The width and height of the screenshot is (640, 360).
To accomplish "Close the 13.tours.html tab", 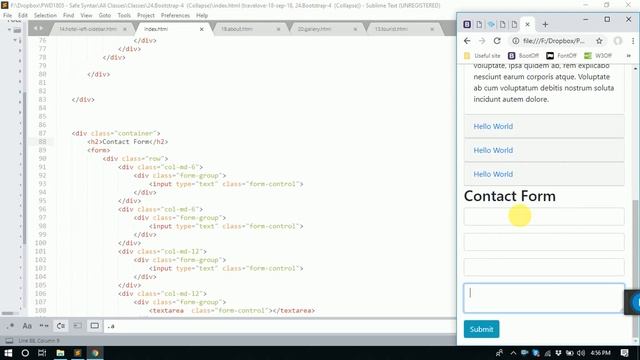I will 432,29.
